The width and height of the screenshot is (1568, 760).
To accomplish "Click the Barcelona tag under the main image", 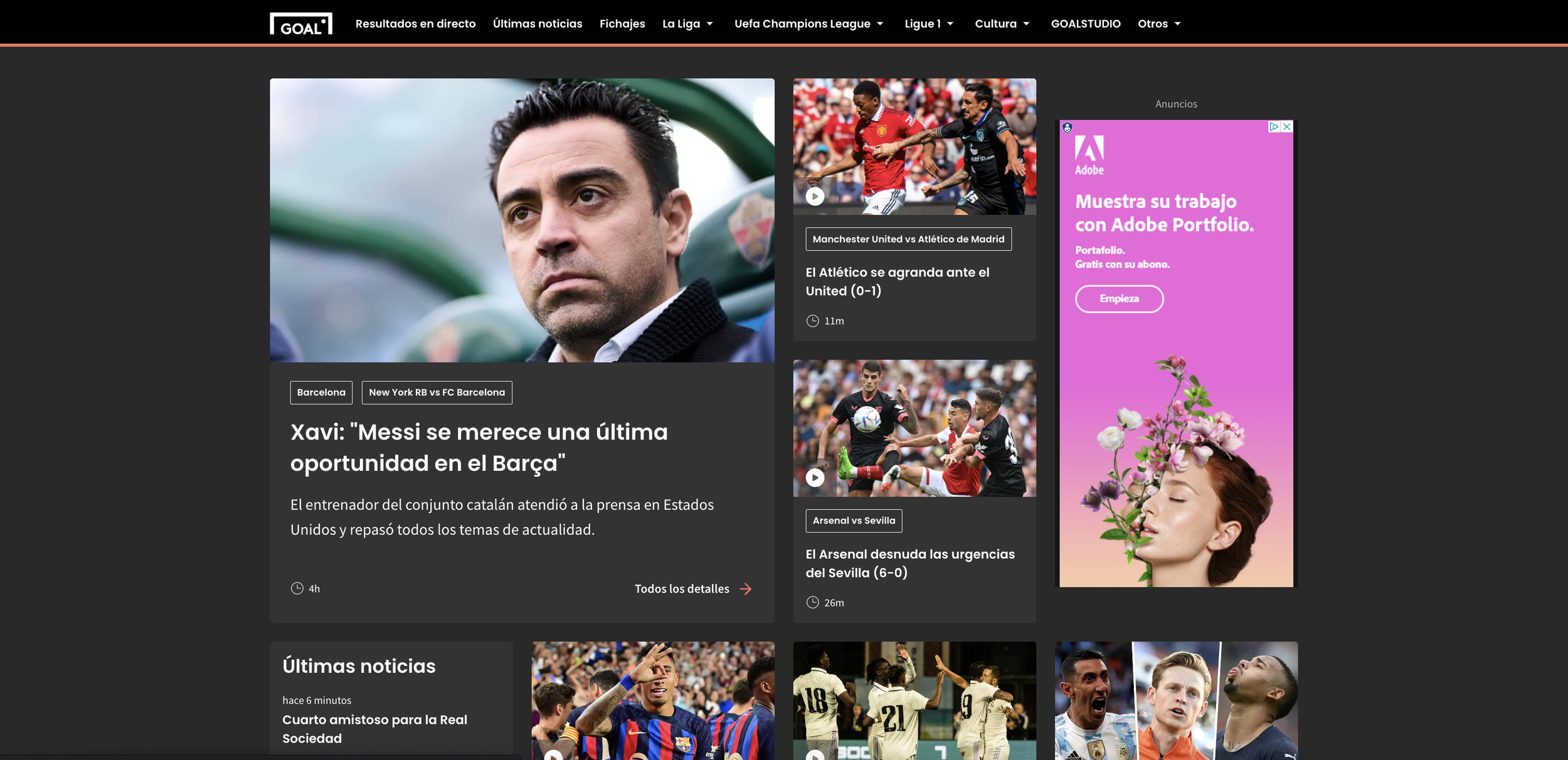I will (x=320, y=393).
